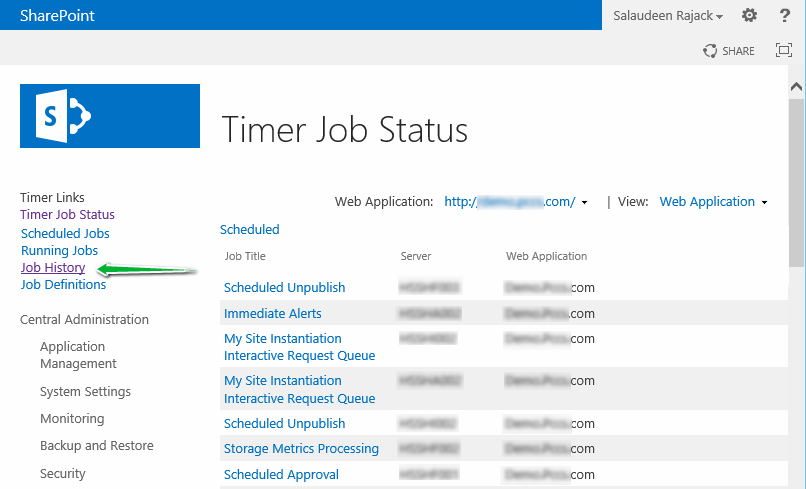Viewport: 806px width, 489px height.
Task: Open the second Scheduled Unpublish job
Action: (x=284, y=423)
